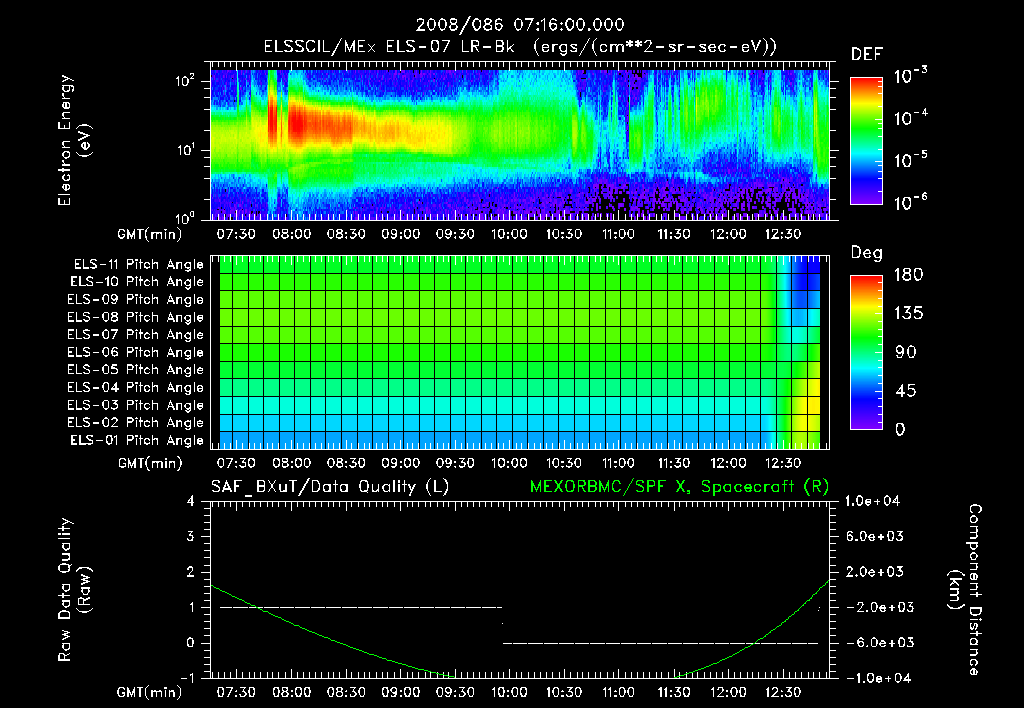Select the DEF legend label
Viewport: 1024px width, 708px height.
[x=867, y=54]
